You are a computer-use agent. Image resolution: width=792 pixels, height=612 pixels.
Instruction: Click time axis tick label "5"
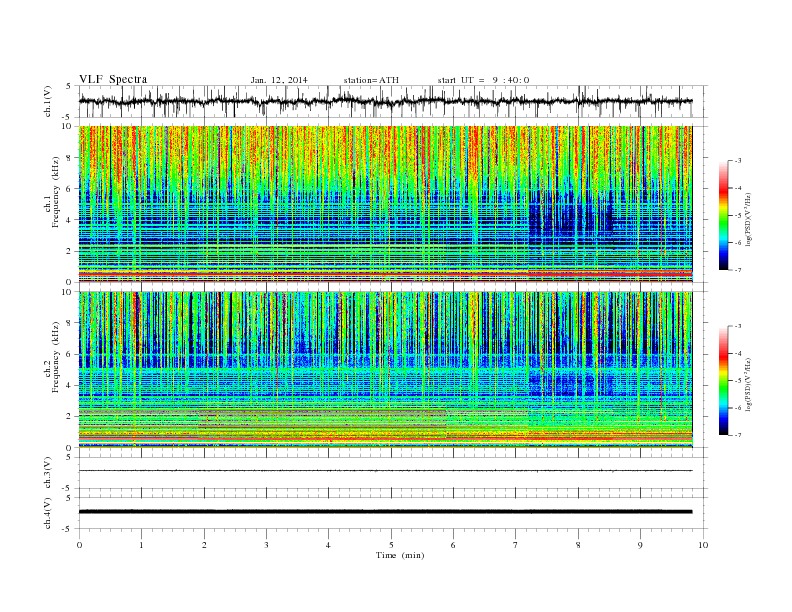[391, 545]
